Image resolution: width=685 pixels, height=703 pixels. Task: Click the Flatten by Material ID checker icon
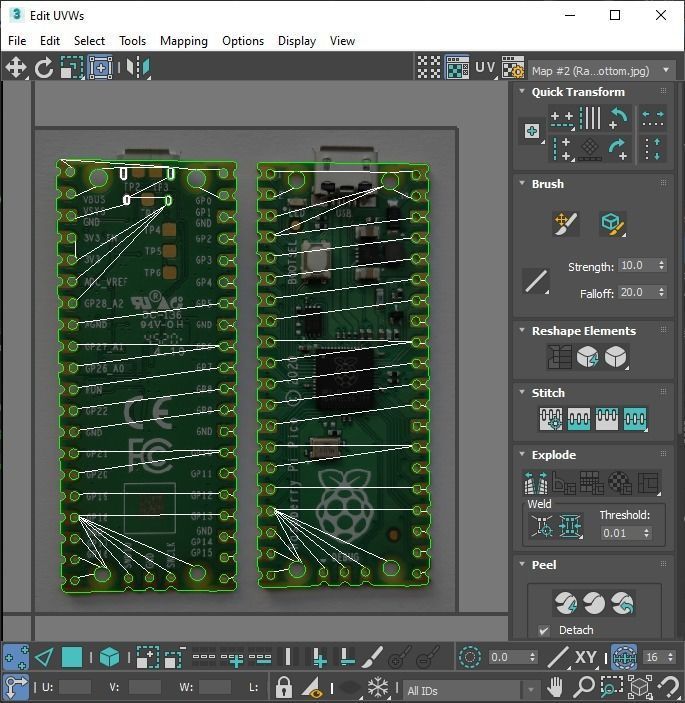click(620, 482)
